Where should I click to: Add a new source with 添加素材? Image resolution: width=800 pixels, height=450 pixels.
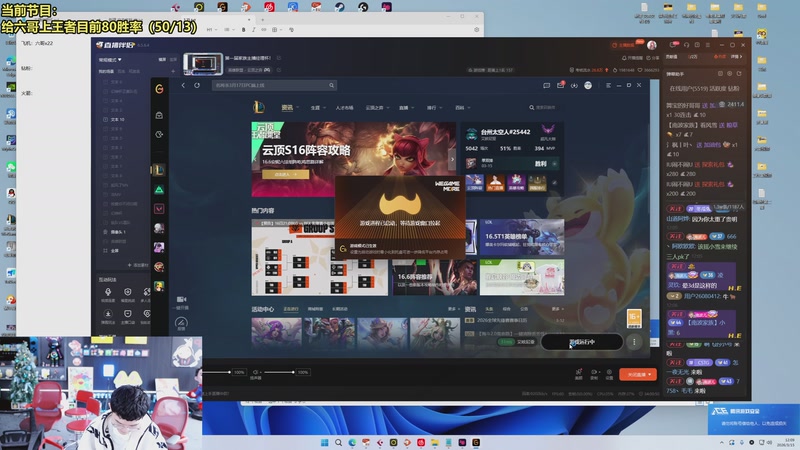(138, 265)
